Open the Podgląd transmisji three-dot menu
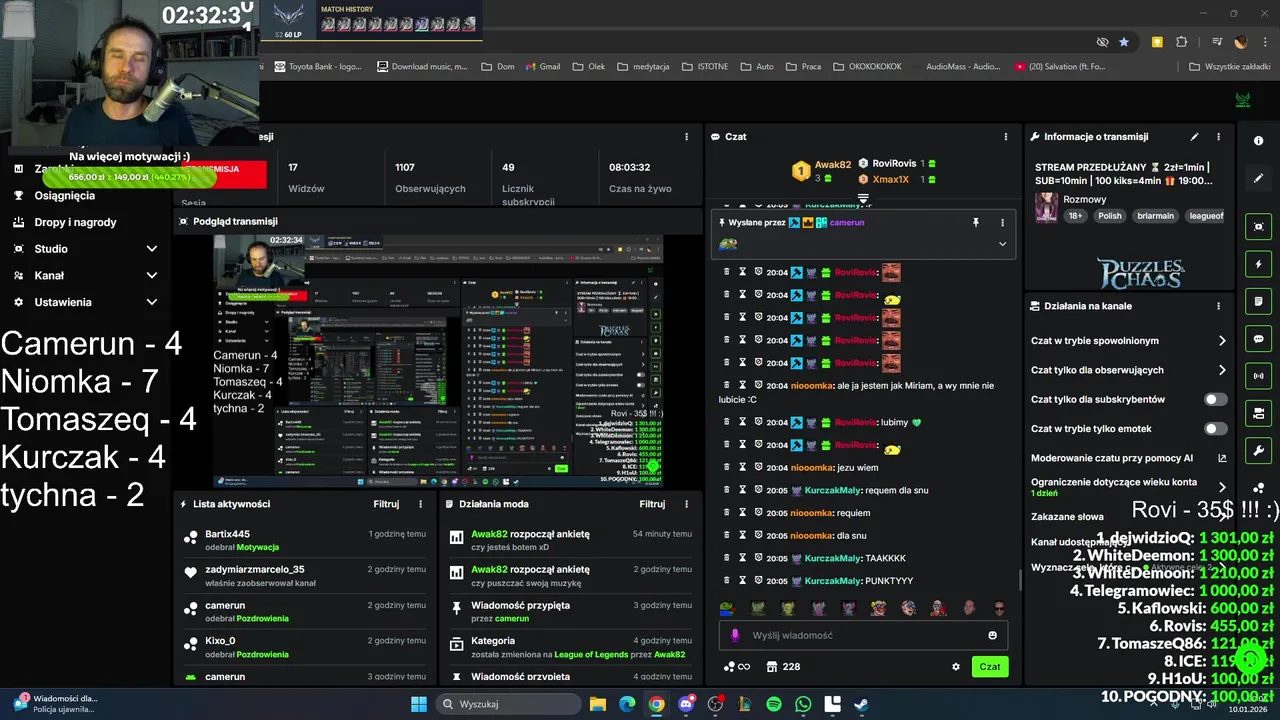Image resolution: width=1280 pixels, height=720 pixels. pyautogui.click(x=686, y=221)
